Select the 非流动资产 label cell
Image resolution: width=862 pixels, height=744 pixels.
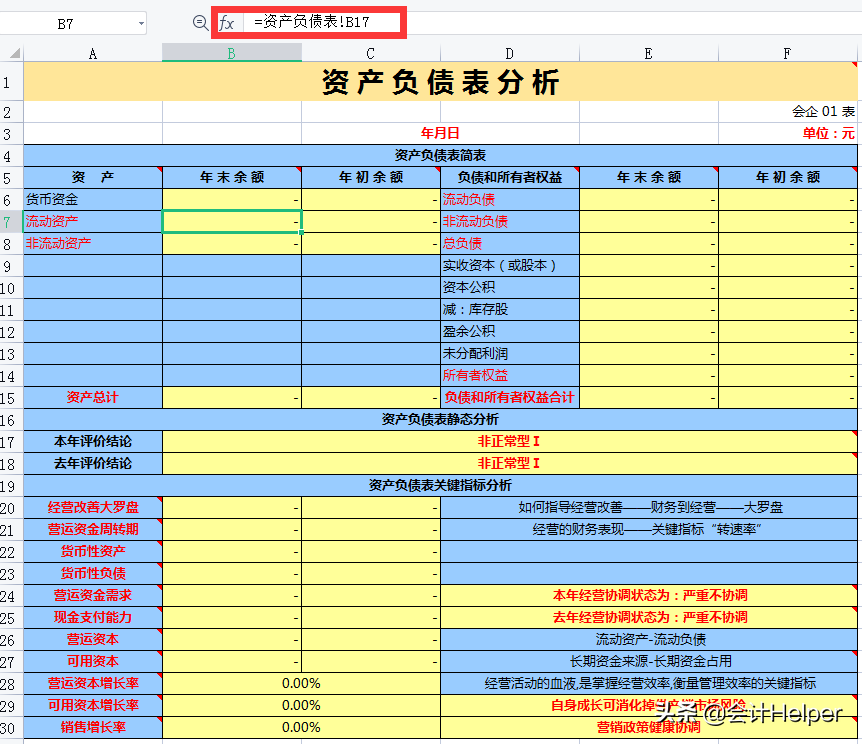tap(92, 243)
